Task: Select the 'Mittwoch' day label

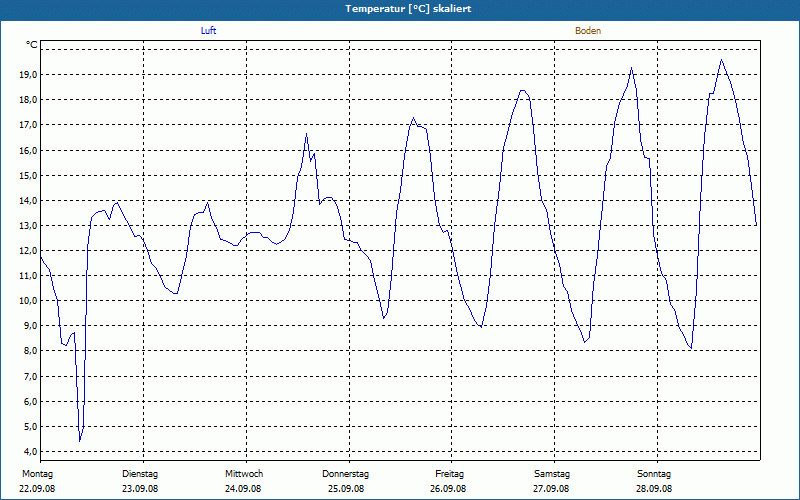Action: point(244,474)
